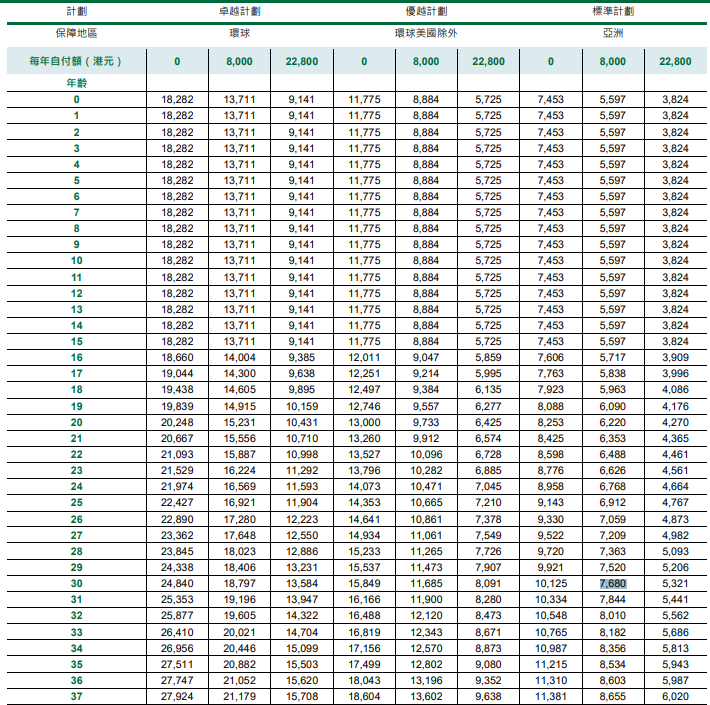The width and height of the screenshot is (710, 705).
Task: Click value 11,900 in age 31 row
Action: coord(426,599)
